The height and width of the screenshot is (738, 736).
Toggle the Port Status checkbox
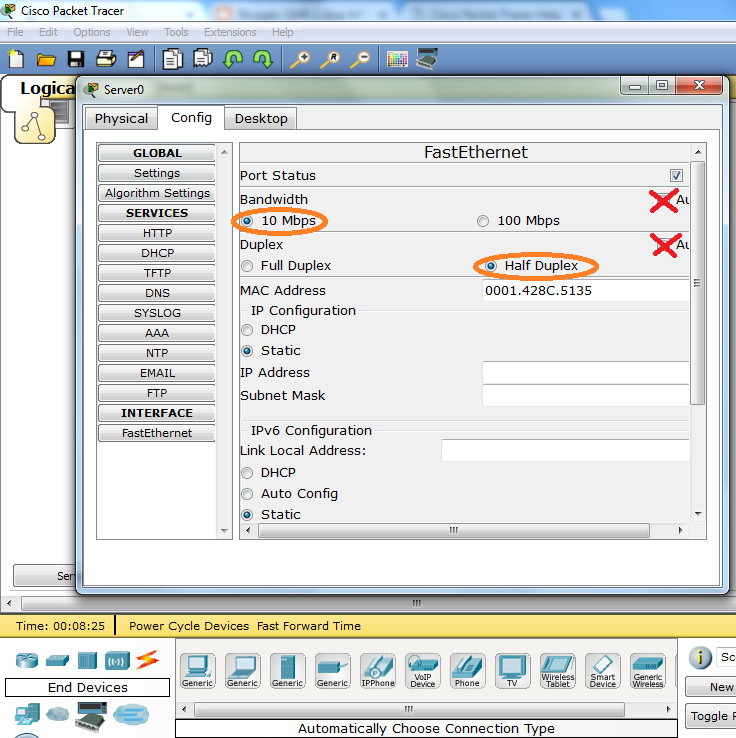[676, 176]
